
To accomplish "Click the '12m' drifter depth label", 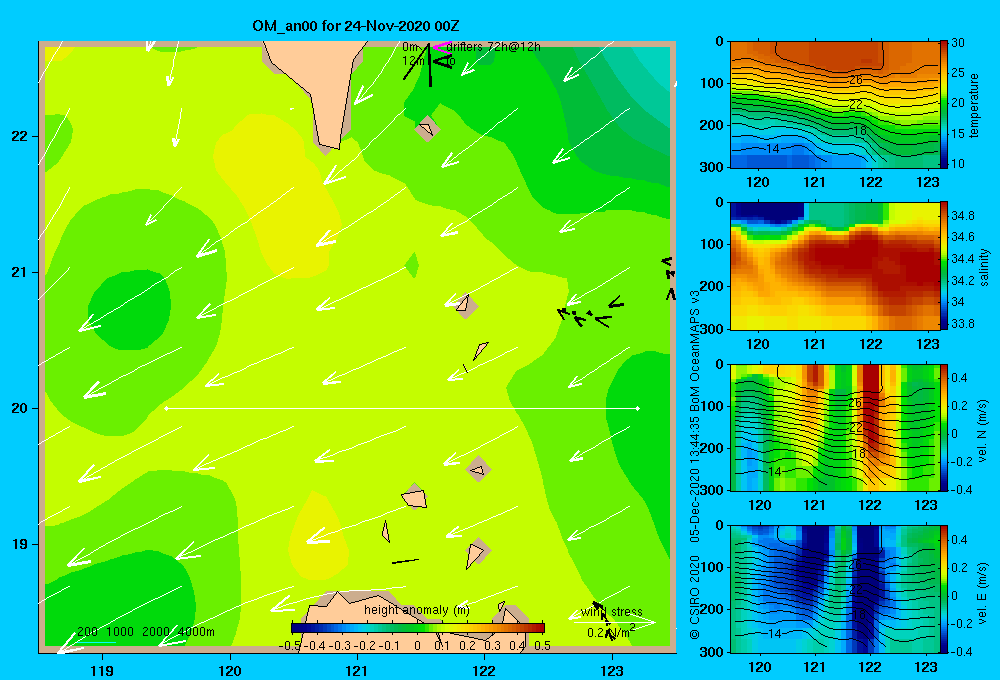I will click(x=413, y=61).
